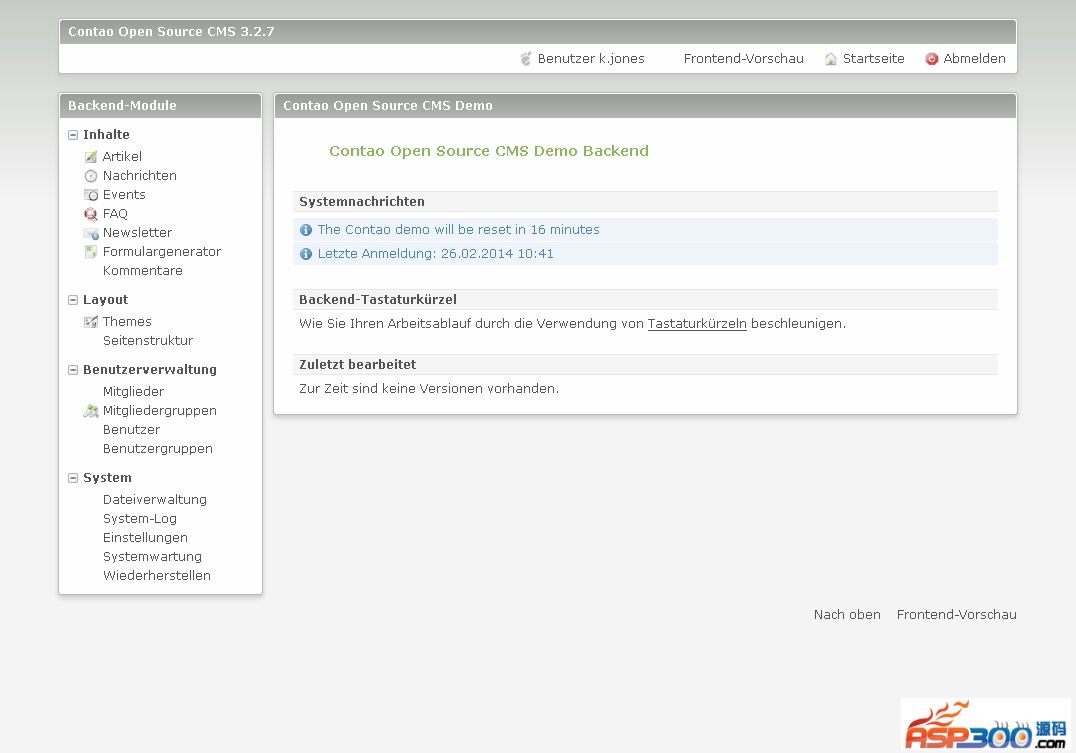Click the Nachrichten clock icon
The height and width of the screenshot is (753, 1076).
click(91, 176)
